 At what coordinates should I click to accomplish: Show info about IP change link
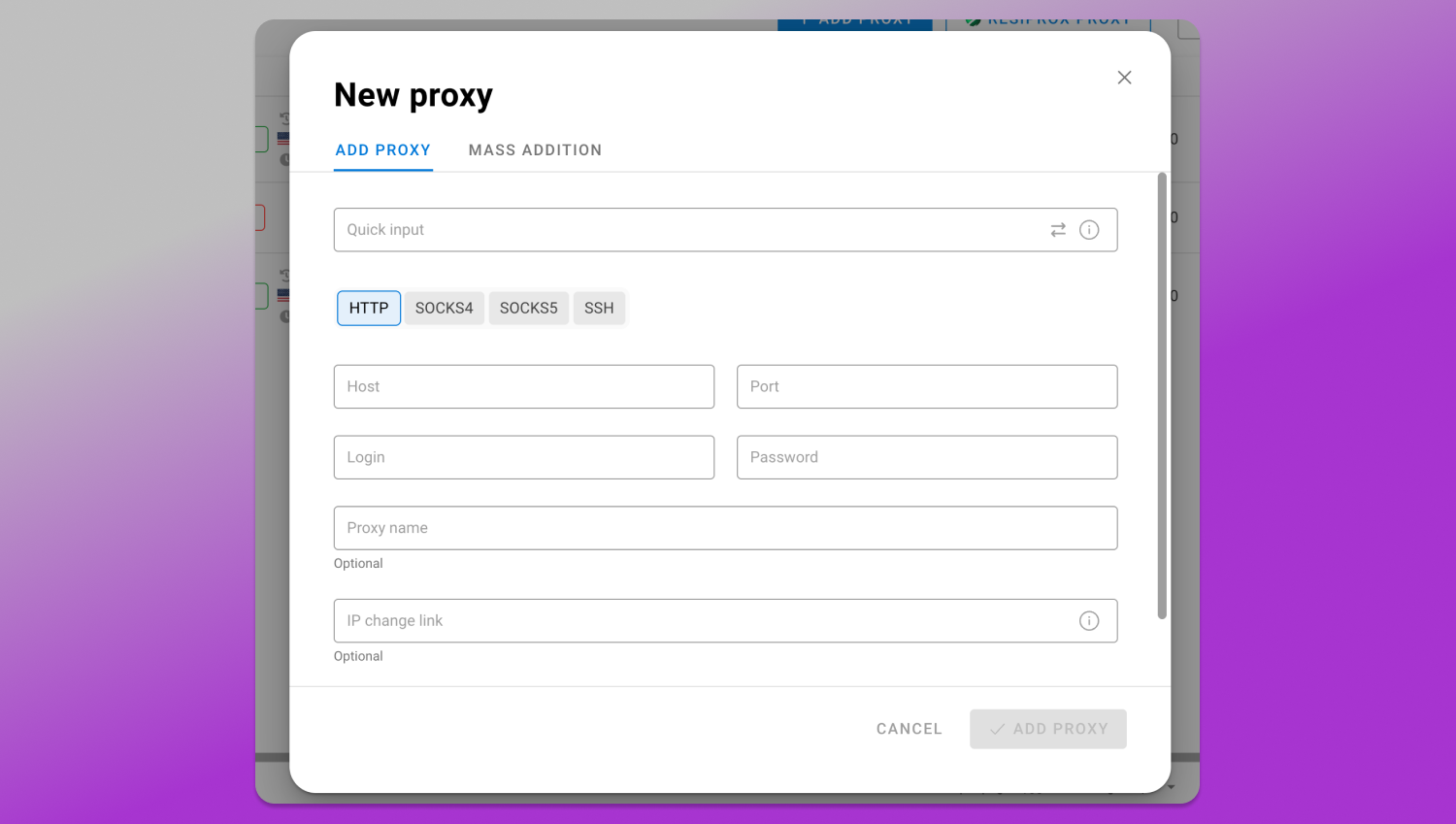[1089, 621]
